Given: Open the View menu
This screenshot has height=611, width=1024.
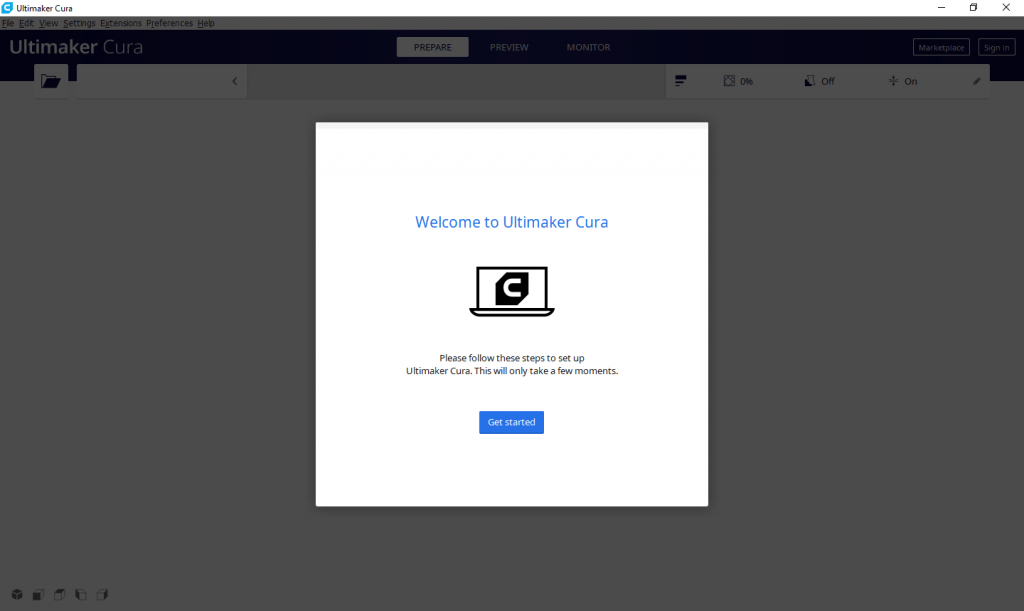Looking at the screenshot, I should coord(48,23).
